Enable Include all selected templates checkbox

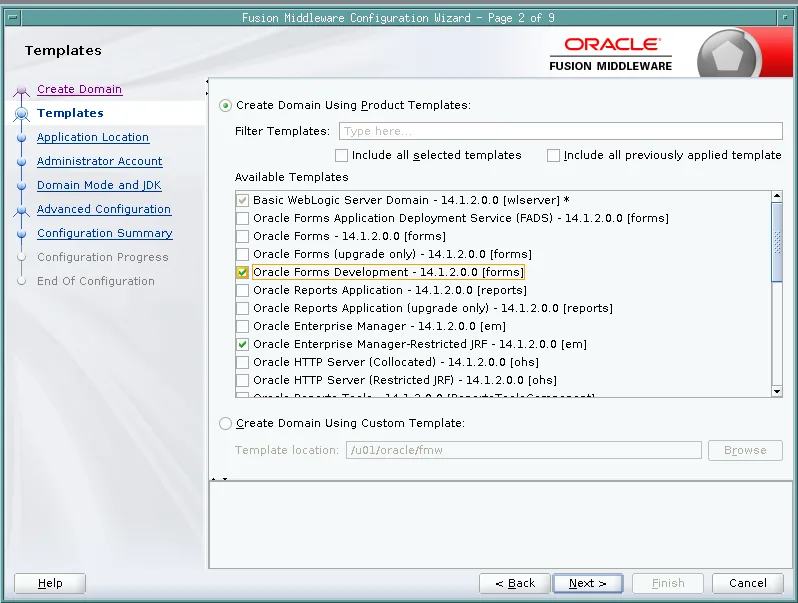[341, 155]
